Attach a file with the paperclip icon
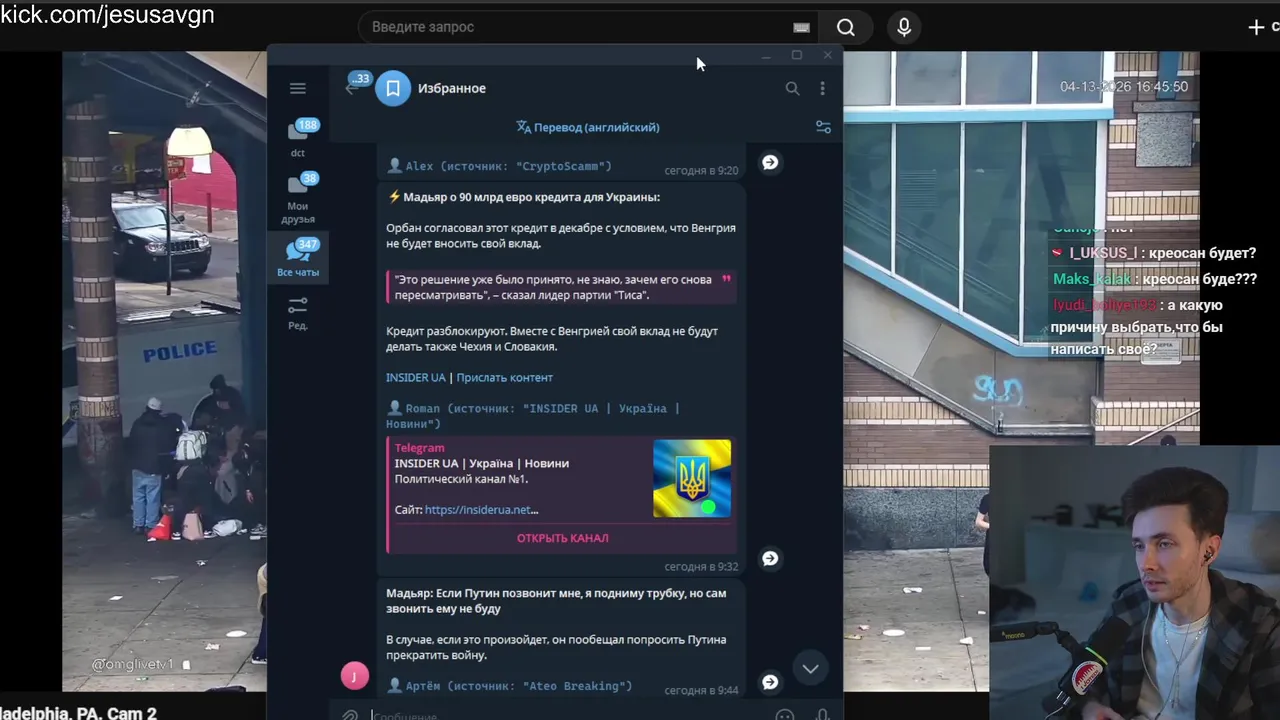 coord(350,715)
